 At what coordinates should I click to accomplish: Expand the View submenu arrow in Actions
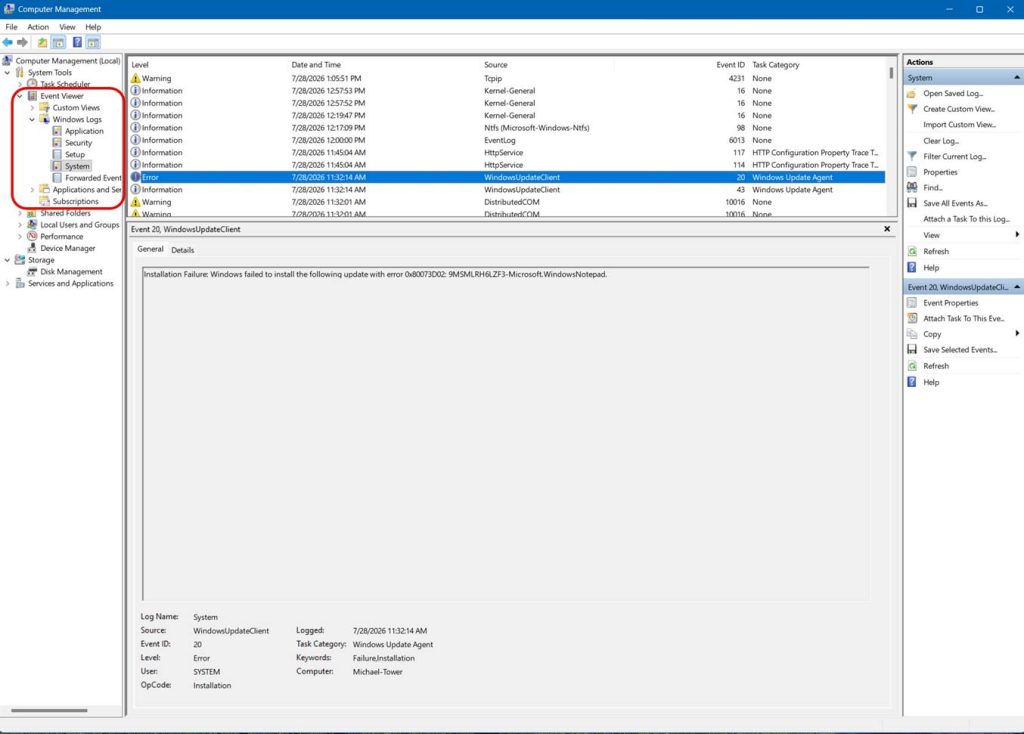(1017, 235)
